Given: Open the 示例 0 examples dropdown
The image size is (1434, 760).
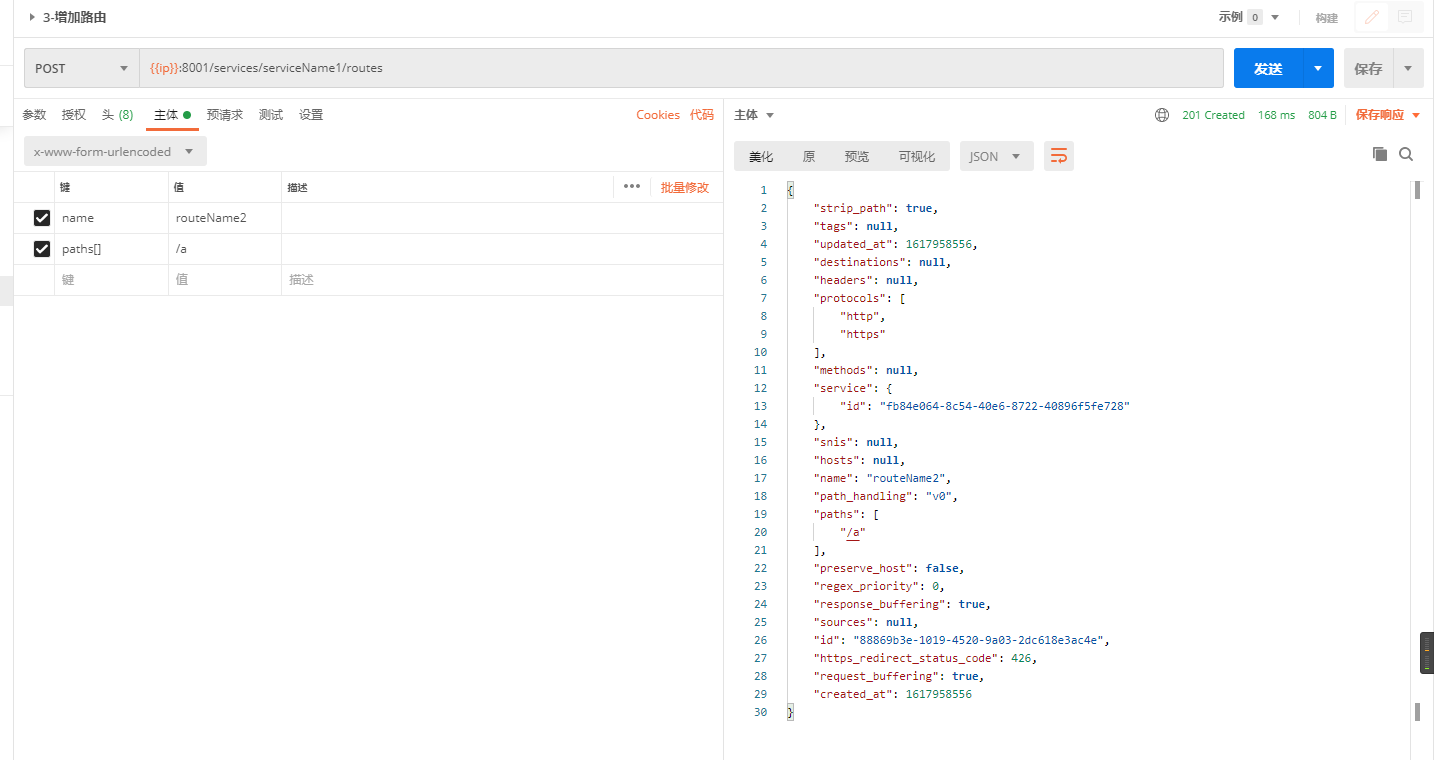Looking at the screenshot, I should pyautogui.click(x=1248, y=17).
